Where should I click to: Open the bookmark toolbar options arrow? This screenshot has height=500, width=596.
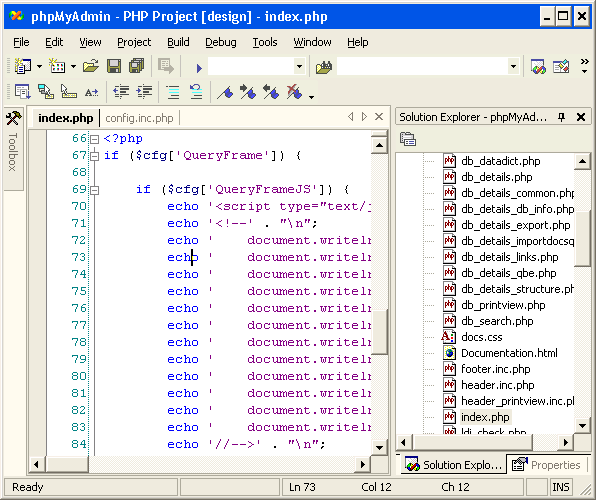(311, 97)
